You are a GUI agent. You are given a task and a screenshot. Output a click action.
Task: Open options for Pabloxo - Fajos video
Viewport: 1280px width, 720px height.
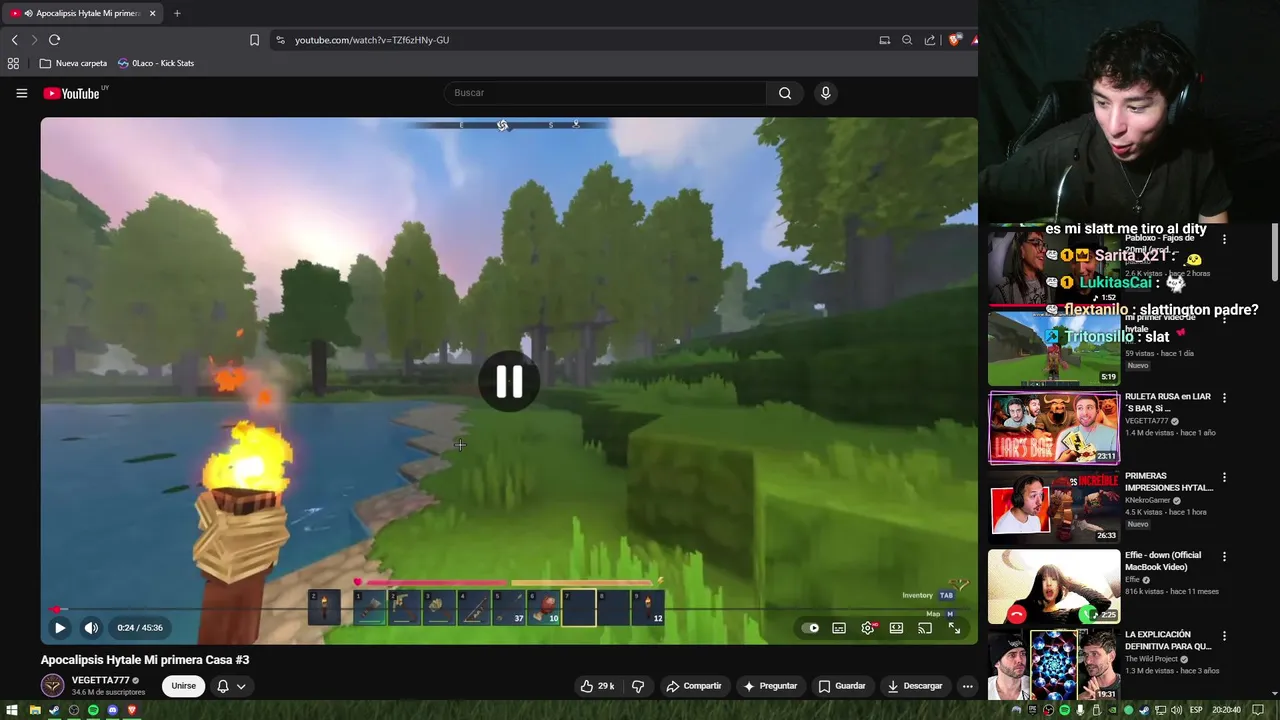[x=1224, y=239]
